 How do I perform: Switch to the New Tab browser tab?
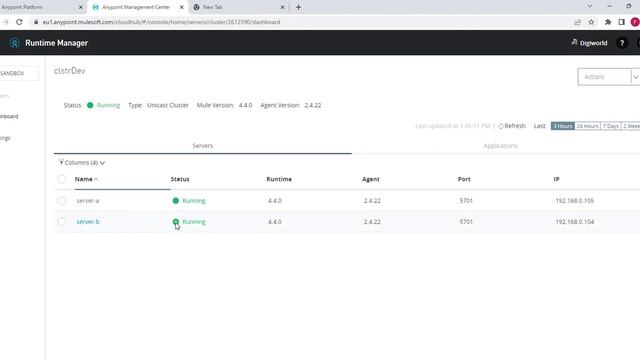point(213,7)
